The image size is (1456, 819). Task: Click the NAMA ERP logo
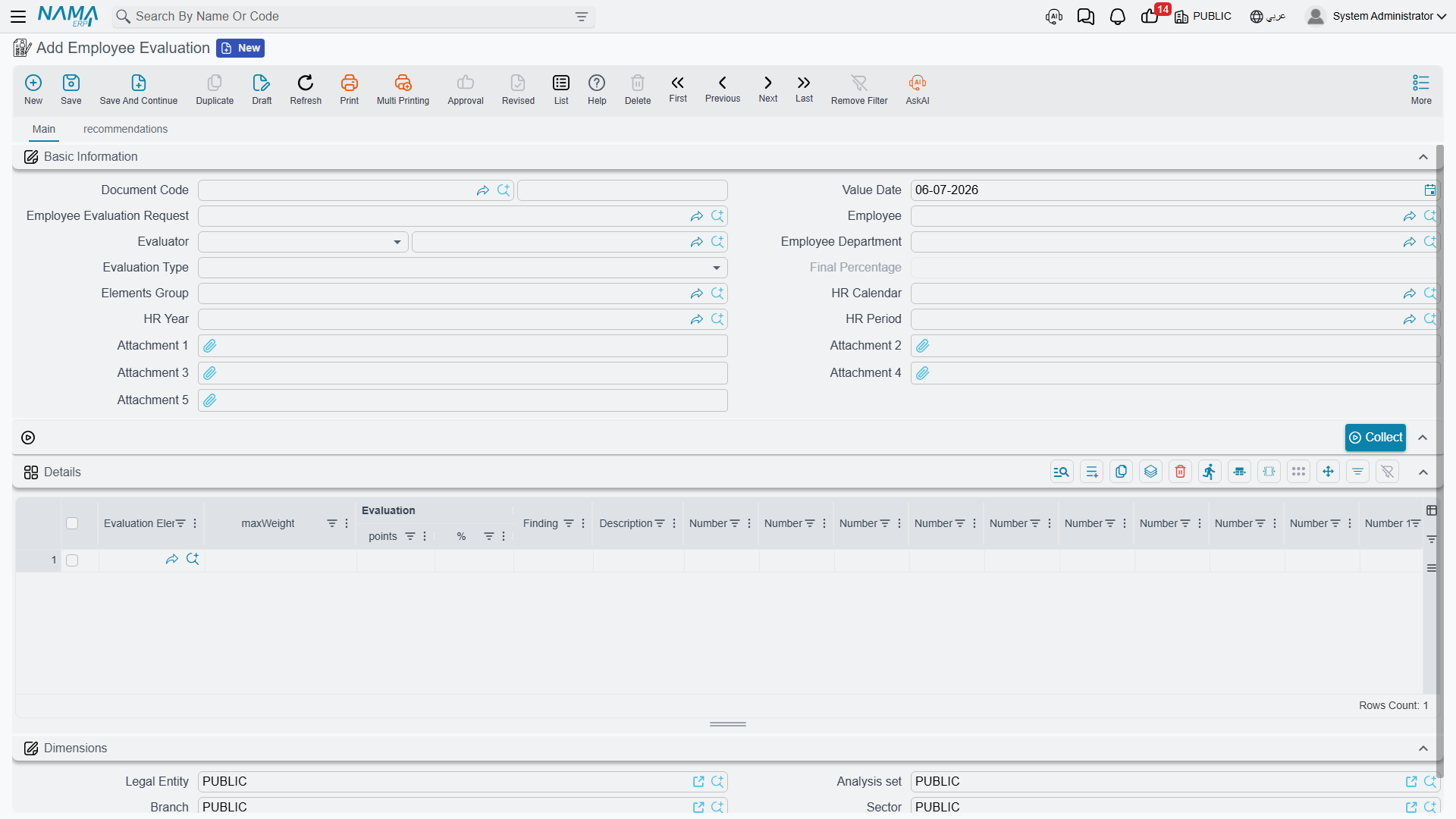tap(68, 16)
